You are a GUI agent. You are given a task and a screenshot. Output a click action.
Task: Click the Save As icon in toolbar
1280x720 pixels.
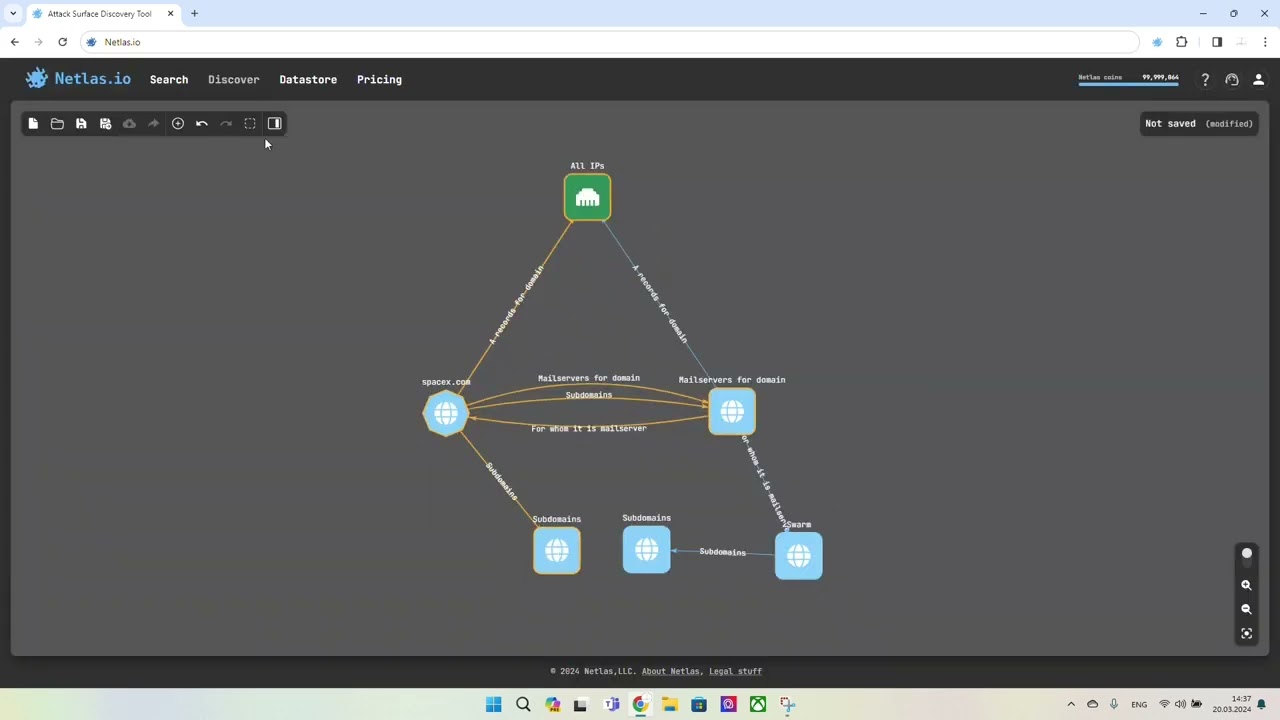click(x=105, y=124)
